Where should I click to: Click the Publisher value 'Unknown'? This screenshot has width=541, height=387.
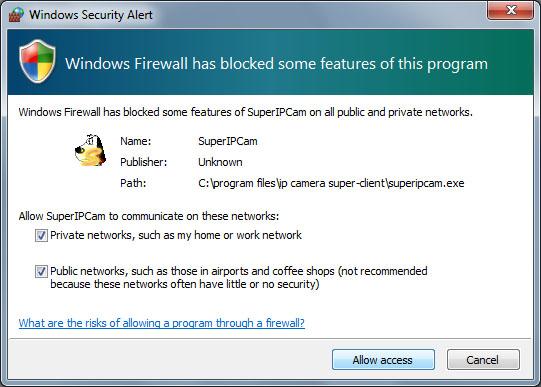[x=220, y=162]
